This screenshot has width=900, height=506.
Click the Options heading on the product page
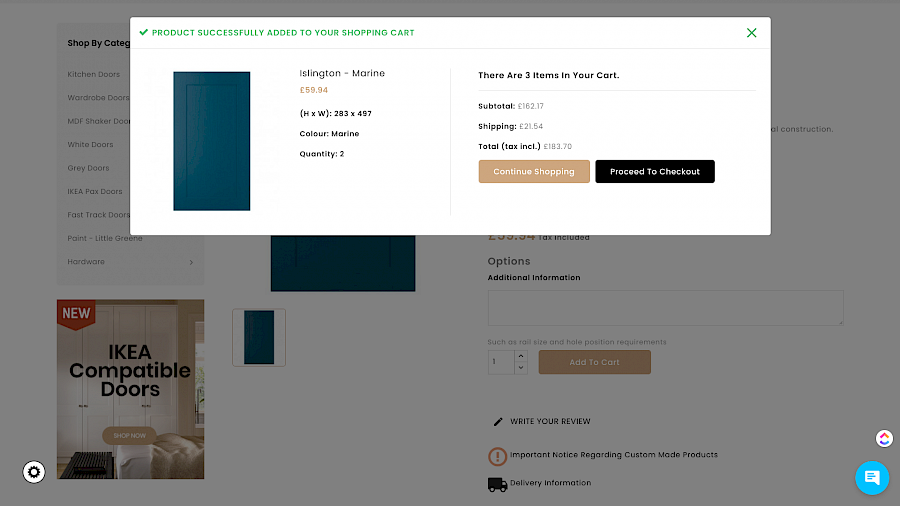click(x=509, y=261)
